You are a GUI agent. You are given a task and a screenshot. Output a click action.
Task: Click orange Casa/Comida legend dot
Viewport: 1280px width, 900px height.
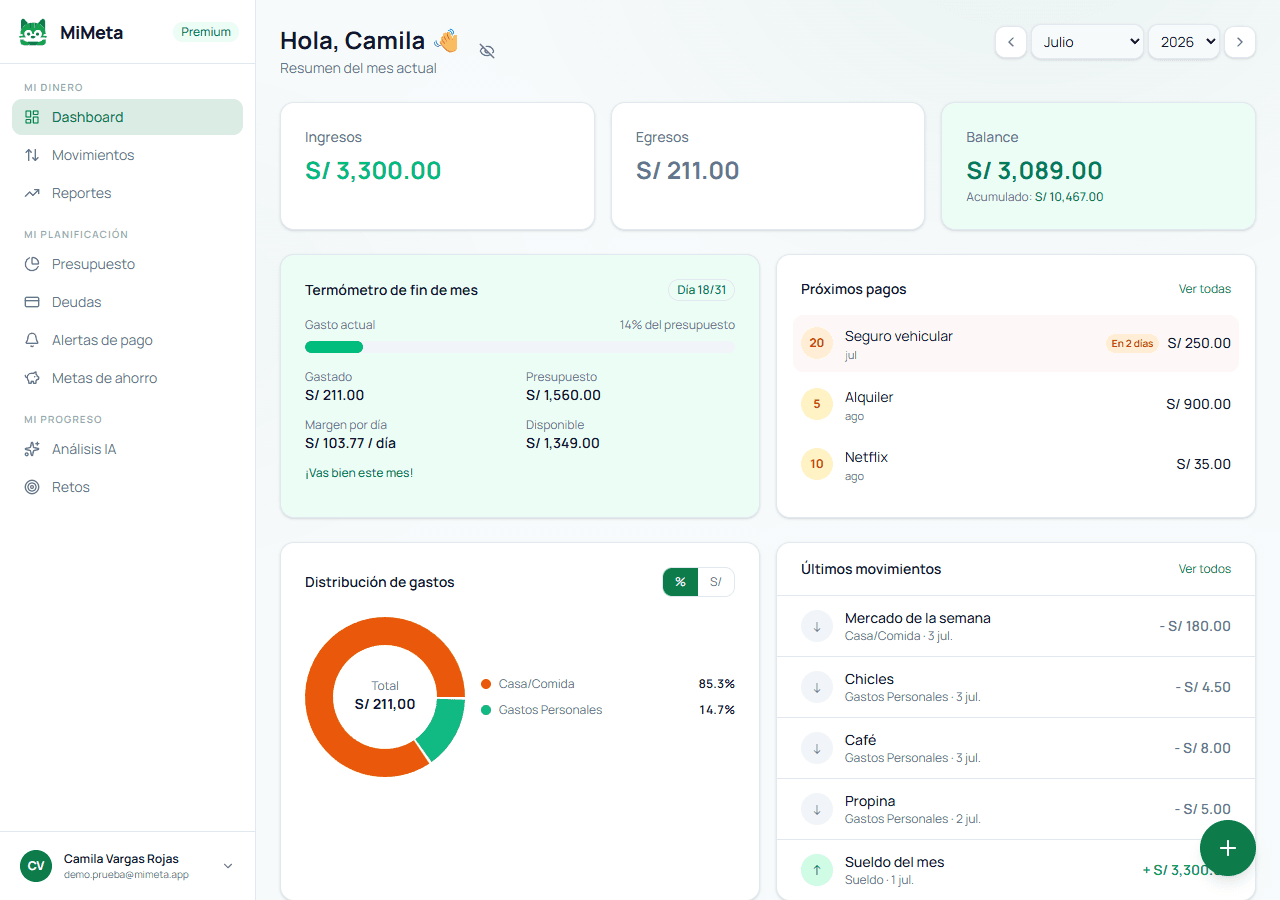[x=486, y=684]
